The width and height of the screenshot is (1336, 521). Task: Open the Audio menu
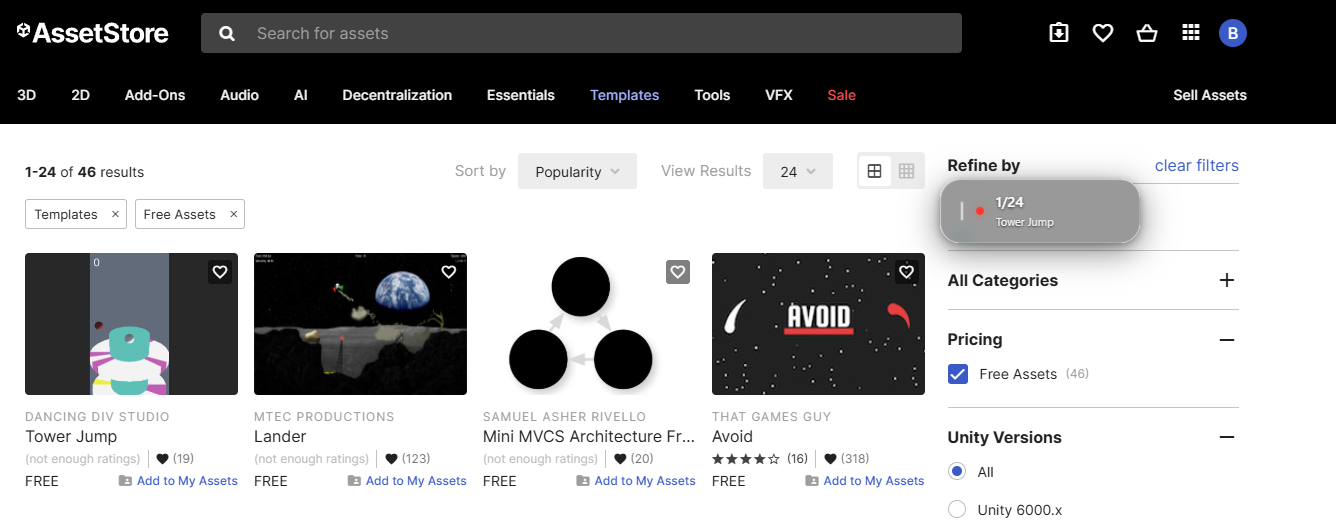click(x=240, y=95)
